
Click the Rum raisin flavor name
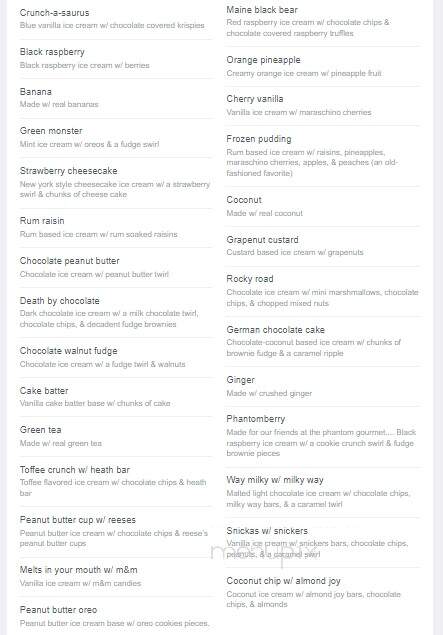tap(42, 221)
